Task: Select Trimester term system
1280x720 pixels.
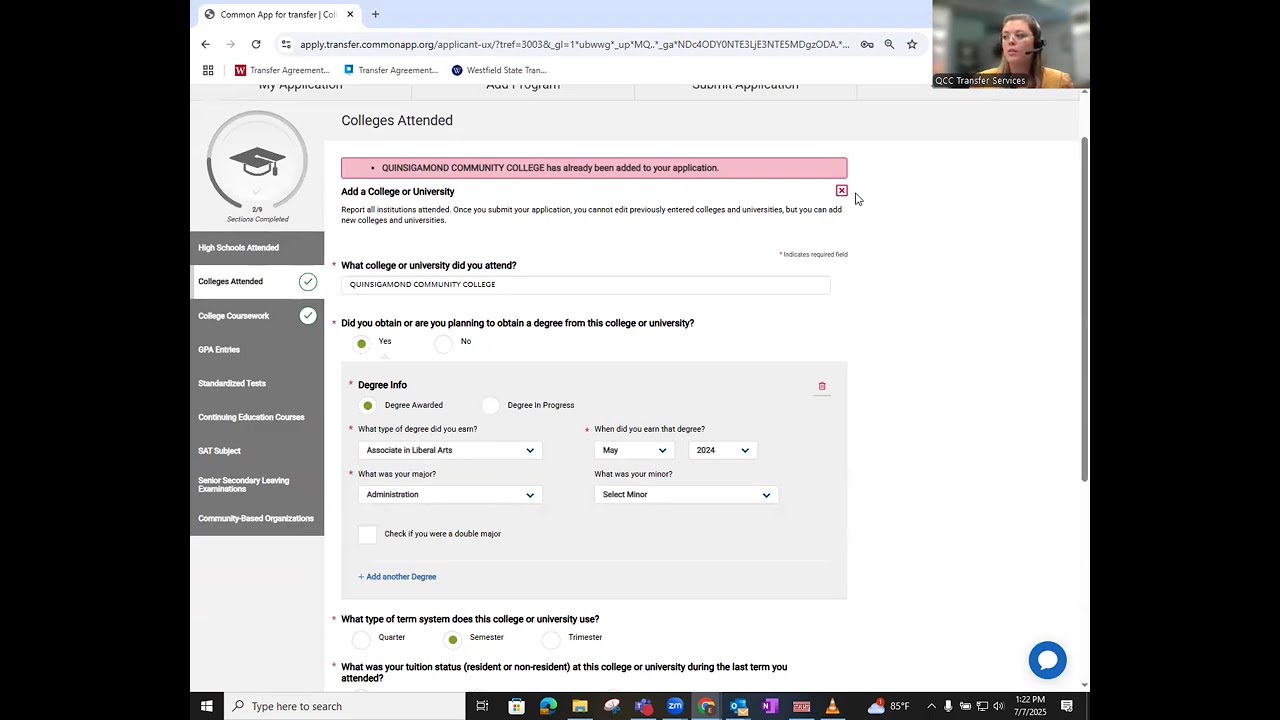Action: (551, 639)
